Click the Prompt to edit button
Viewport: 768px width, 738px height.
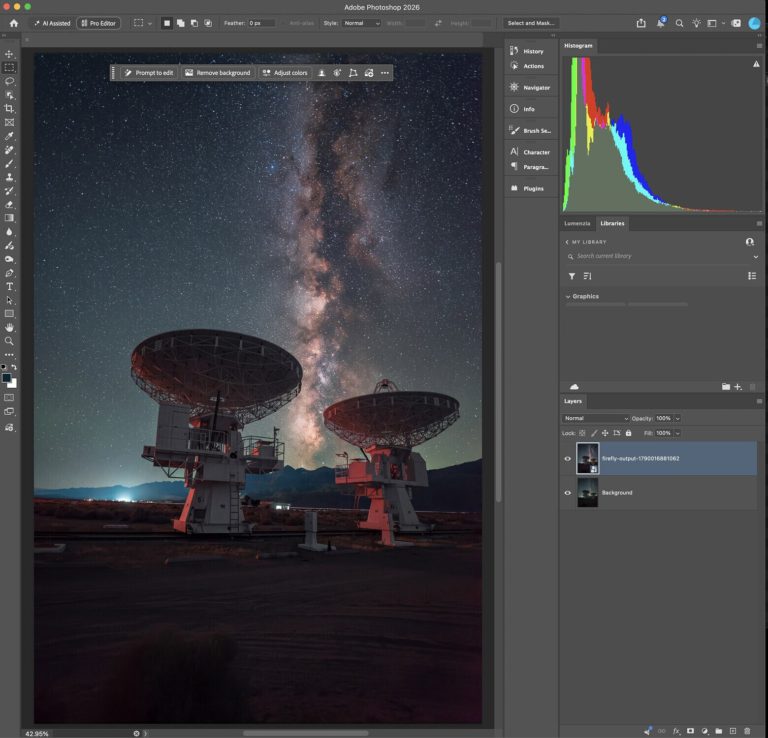pyautogui.click(x=149, y=73)
